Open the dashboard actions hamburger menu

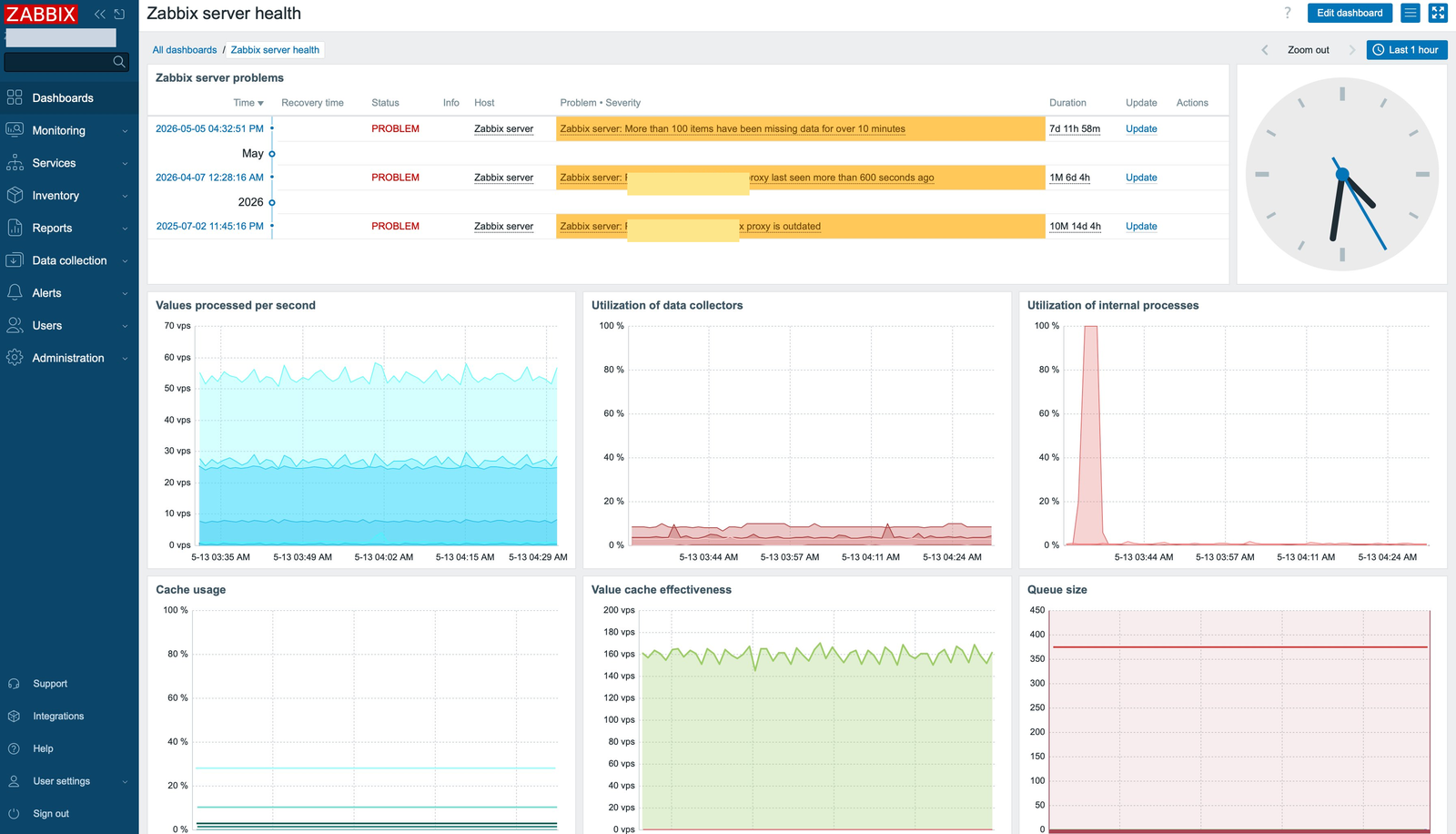point(1410,13)
